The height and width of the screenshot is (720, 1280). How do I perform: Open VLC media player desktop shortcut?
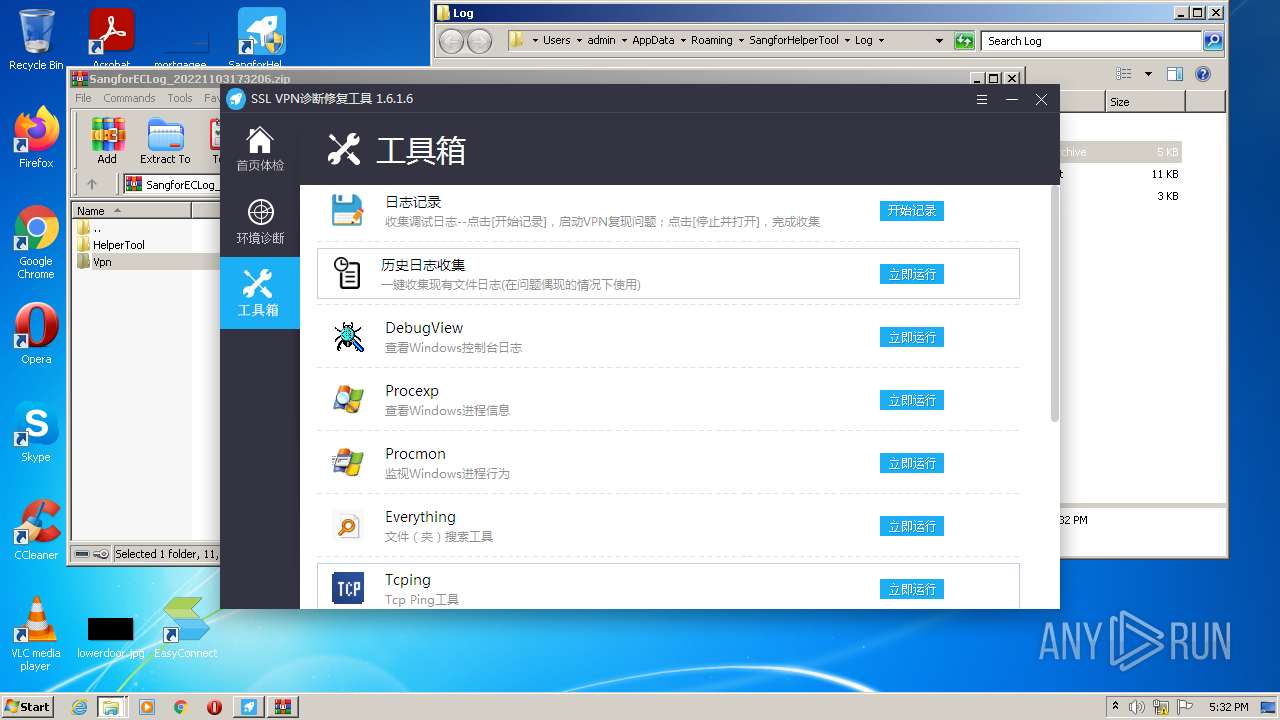36,634
